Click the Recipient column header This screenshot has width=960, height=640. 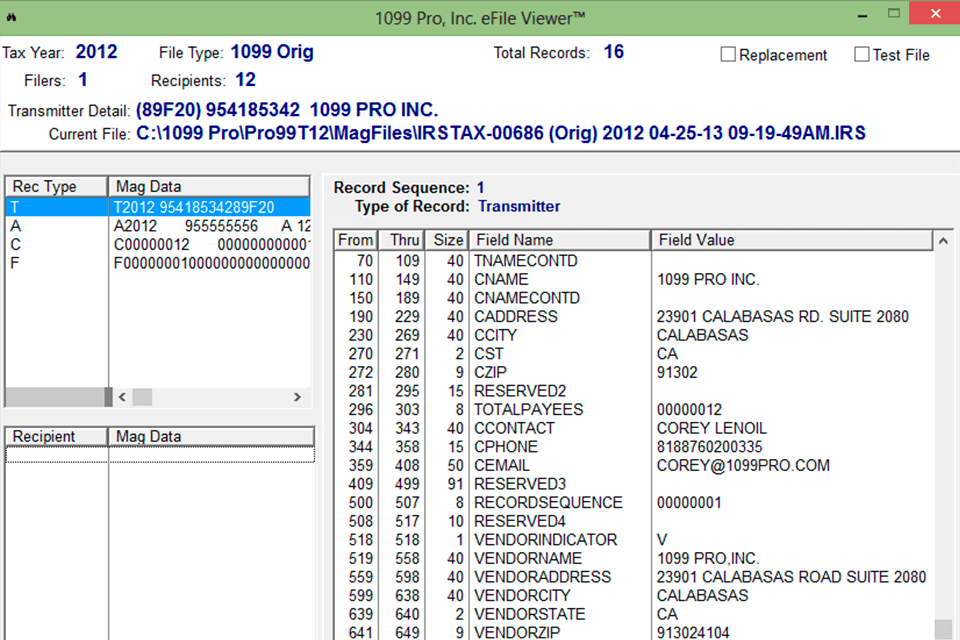(56, 436)
